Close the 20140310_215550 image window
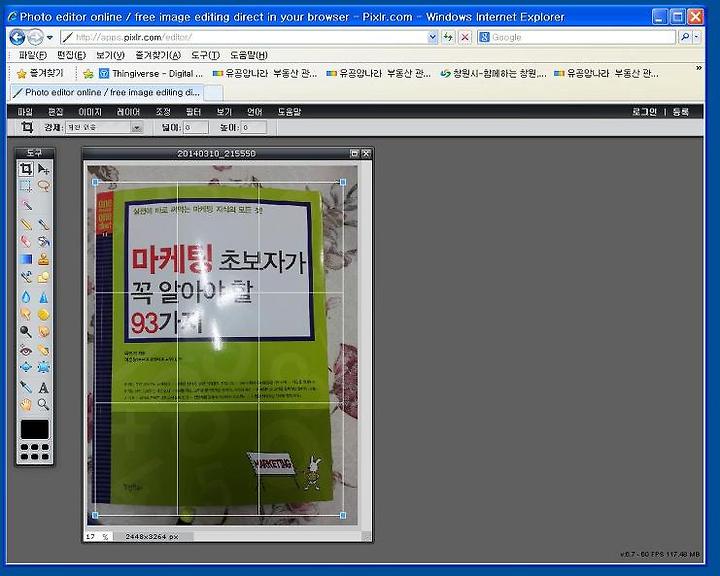 point(366,153)
